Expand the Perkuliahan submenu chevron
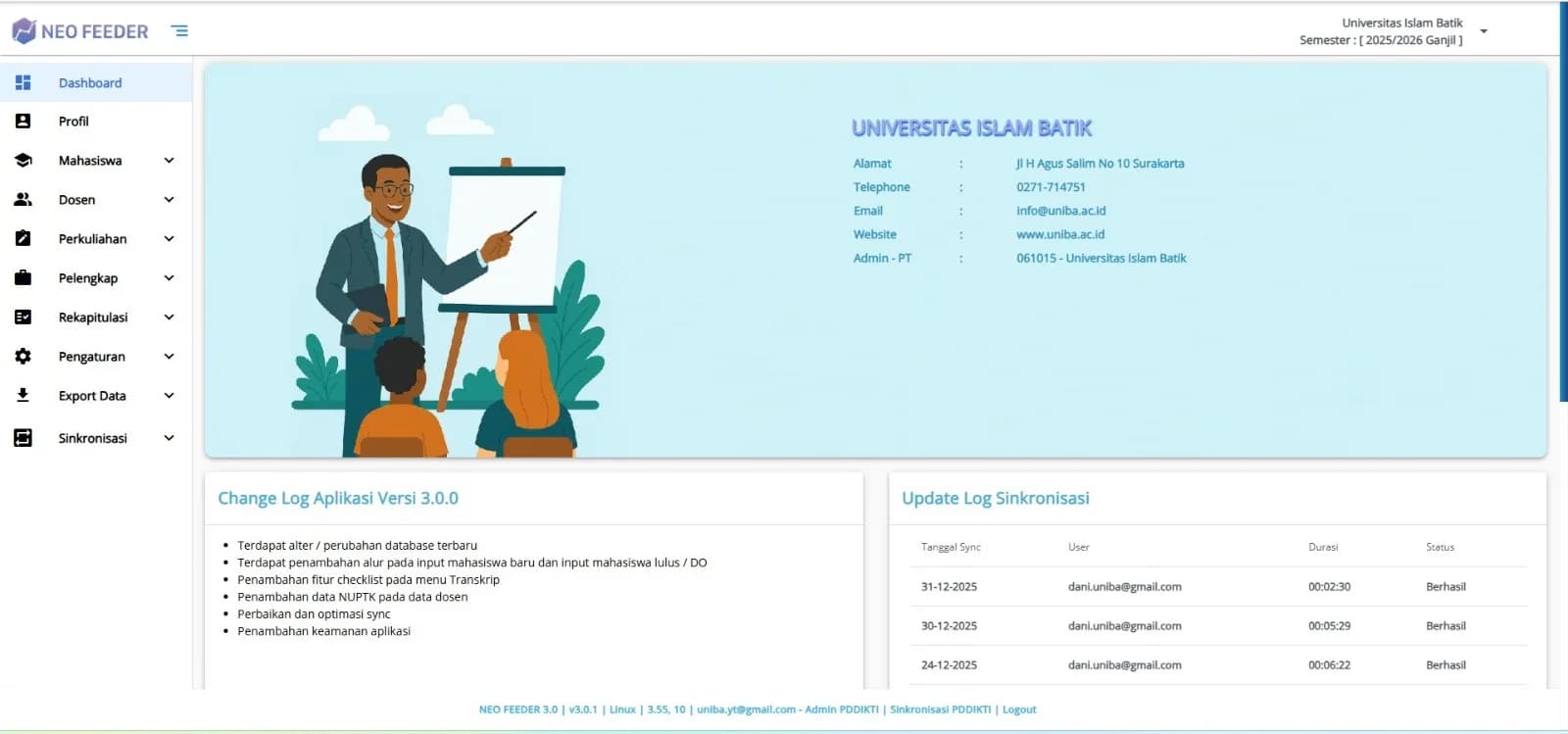Image resolution: width=1568 pixels, height=734 pixels. 170,239
